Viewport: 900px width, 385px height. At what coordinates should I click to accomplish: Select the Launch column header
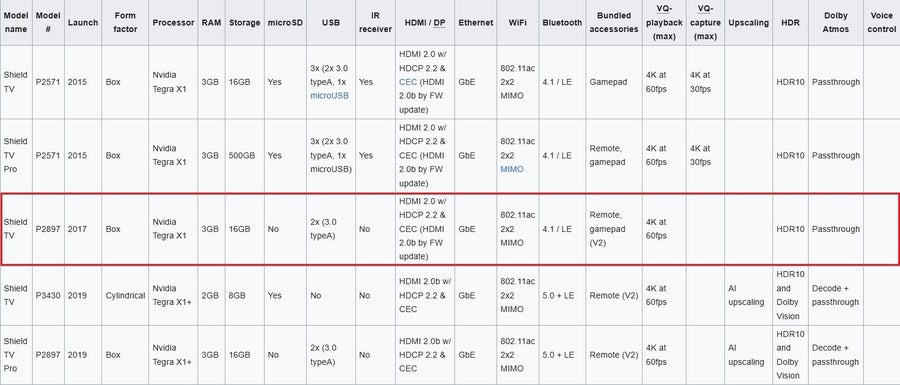point(83,22)
